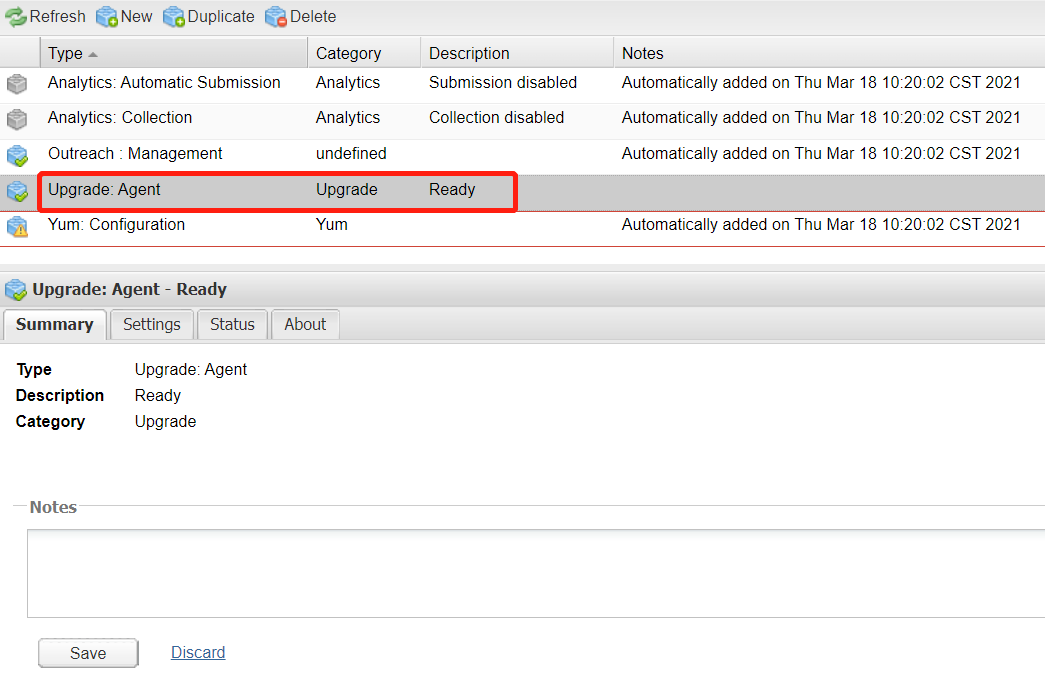Image resolution: width=1045 pixels, height=686 pixels.
Task: Click the Refresh toolbar icon
Action: coord(16,17)
